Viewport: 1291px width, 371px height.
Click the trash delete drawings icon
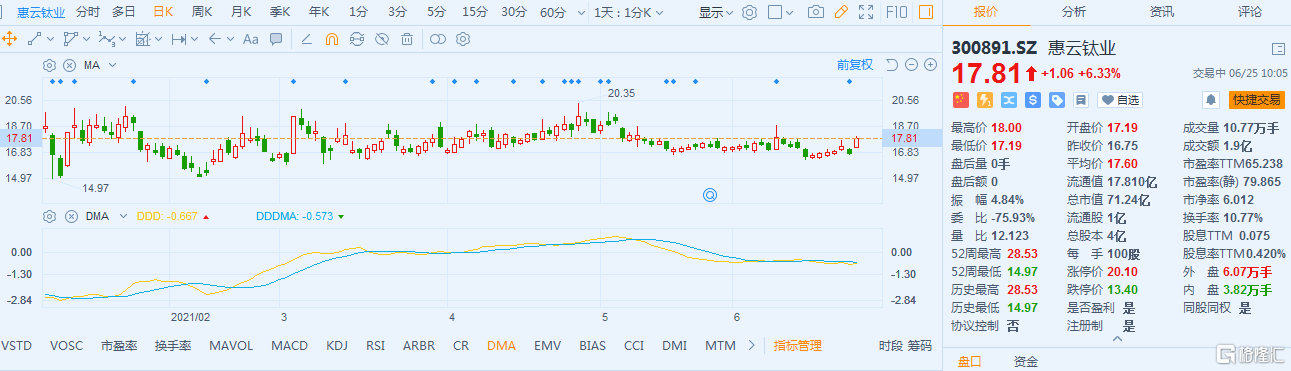tap(407, 39)
